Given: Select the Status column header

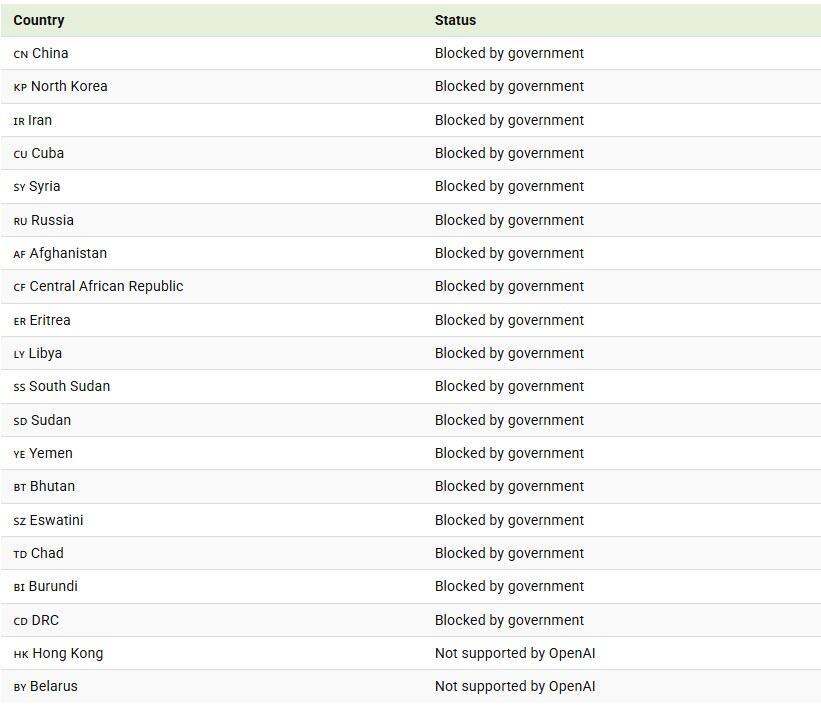Looking at the screenshot, I should (x=455, y=20).
